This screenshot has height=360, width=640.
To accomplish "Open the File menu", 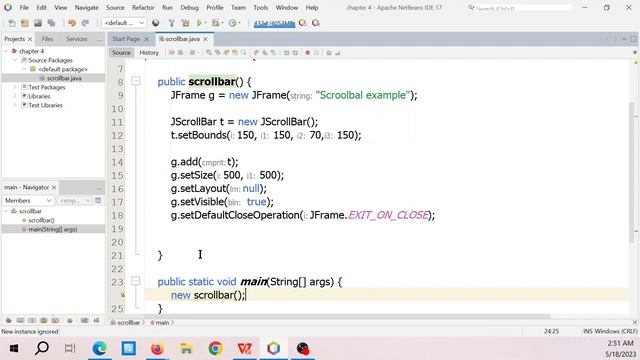I will point(24,7).
